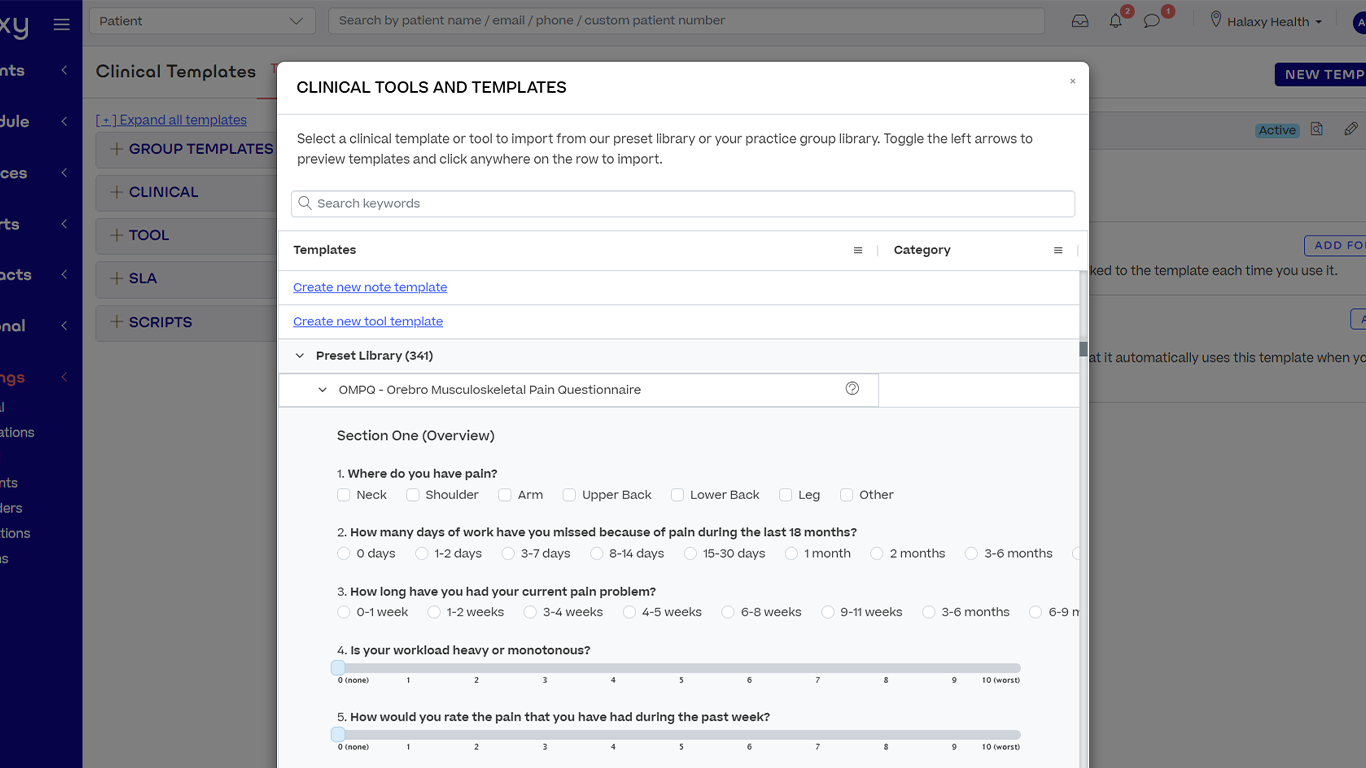Open the Halaxy Health location menu

coord(1266,21)
